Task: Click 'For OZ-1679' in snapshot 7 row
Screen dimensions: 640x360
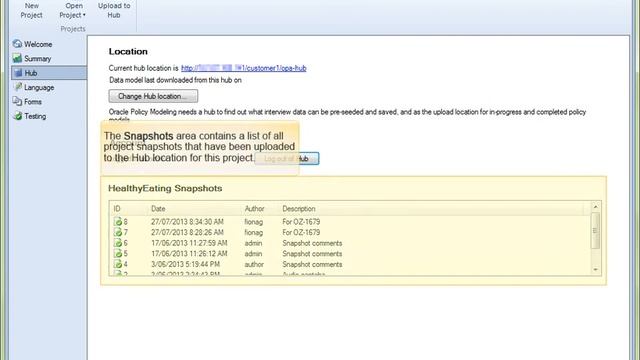Action: [x=301, y=232]
